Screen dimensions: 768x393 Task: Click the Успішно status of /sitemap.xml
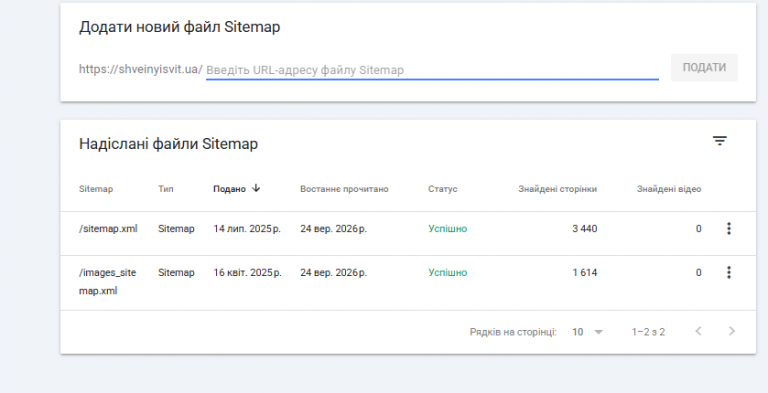pyautogui.click(x=448, y=229)
